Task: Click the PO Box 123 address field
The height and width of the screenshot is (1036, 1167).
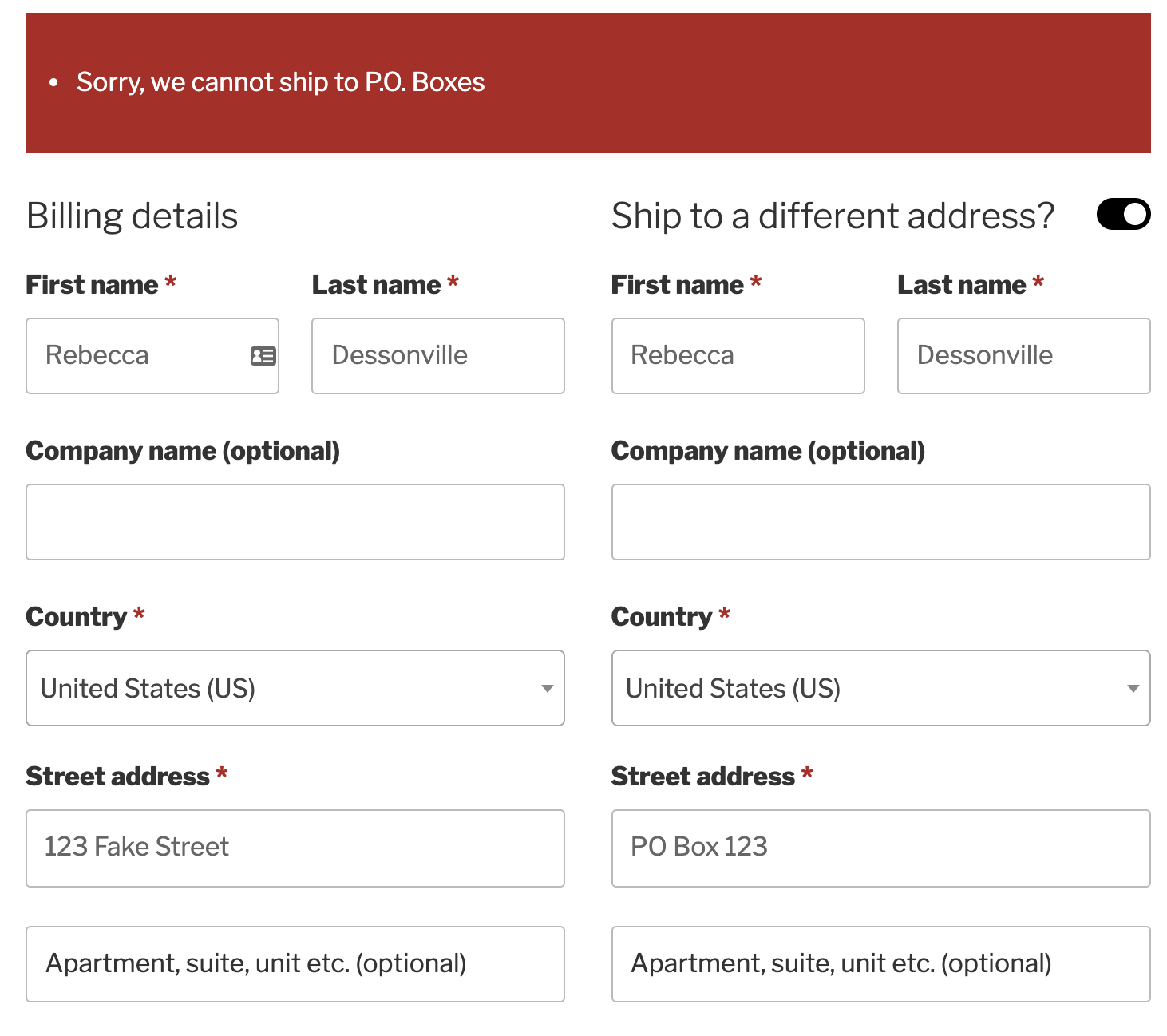Action: (x=880, y=848)
